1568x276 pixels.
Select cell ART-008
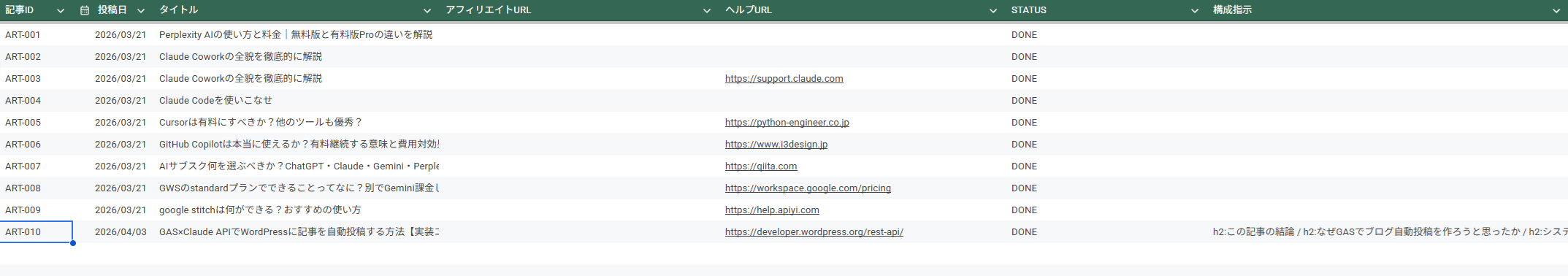[37, 188]
